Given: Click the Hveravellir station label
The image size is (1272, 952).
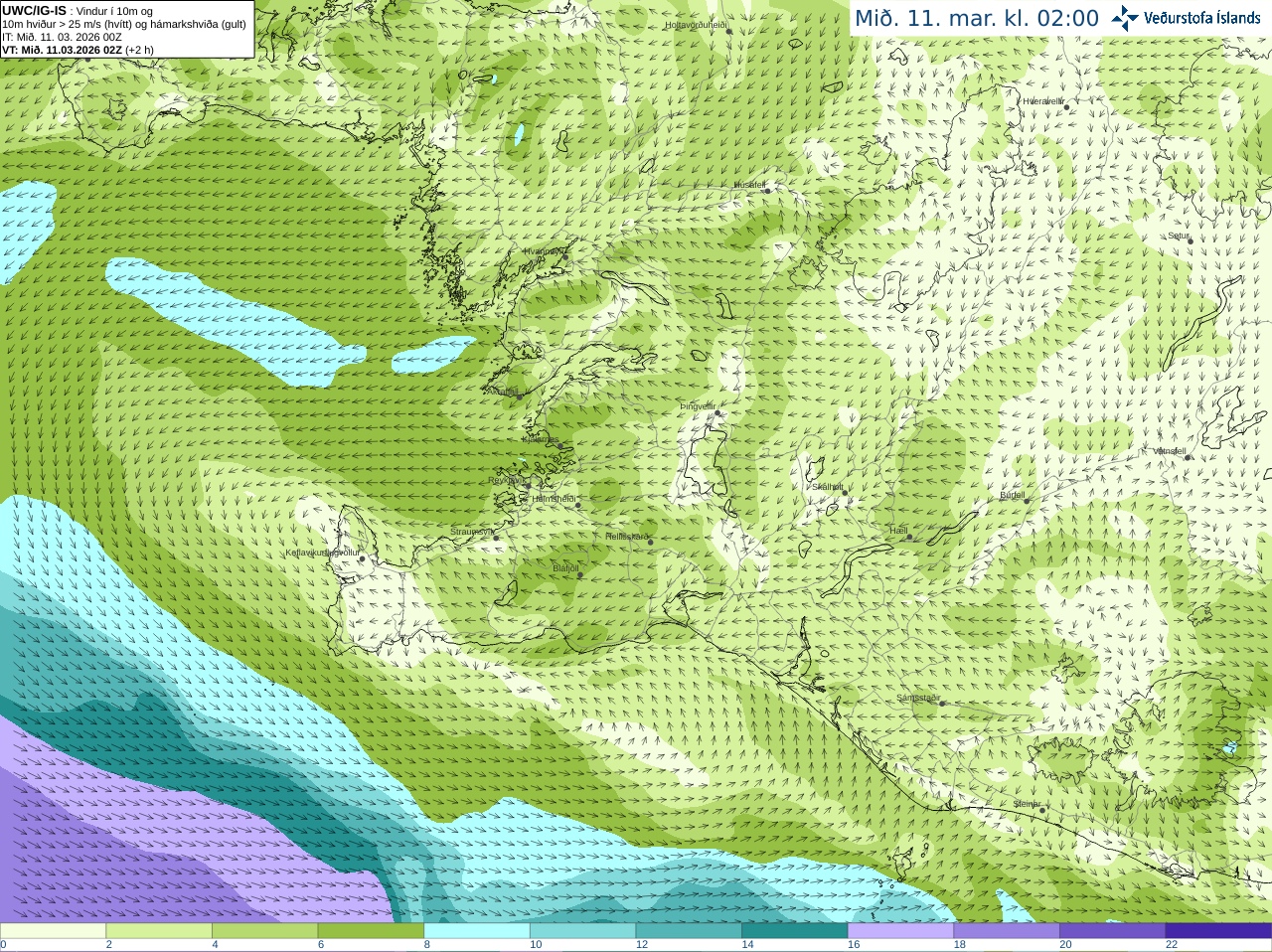Looking at the screenshot, I should (x=1043, y=101).
